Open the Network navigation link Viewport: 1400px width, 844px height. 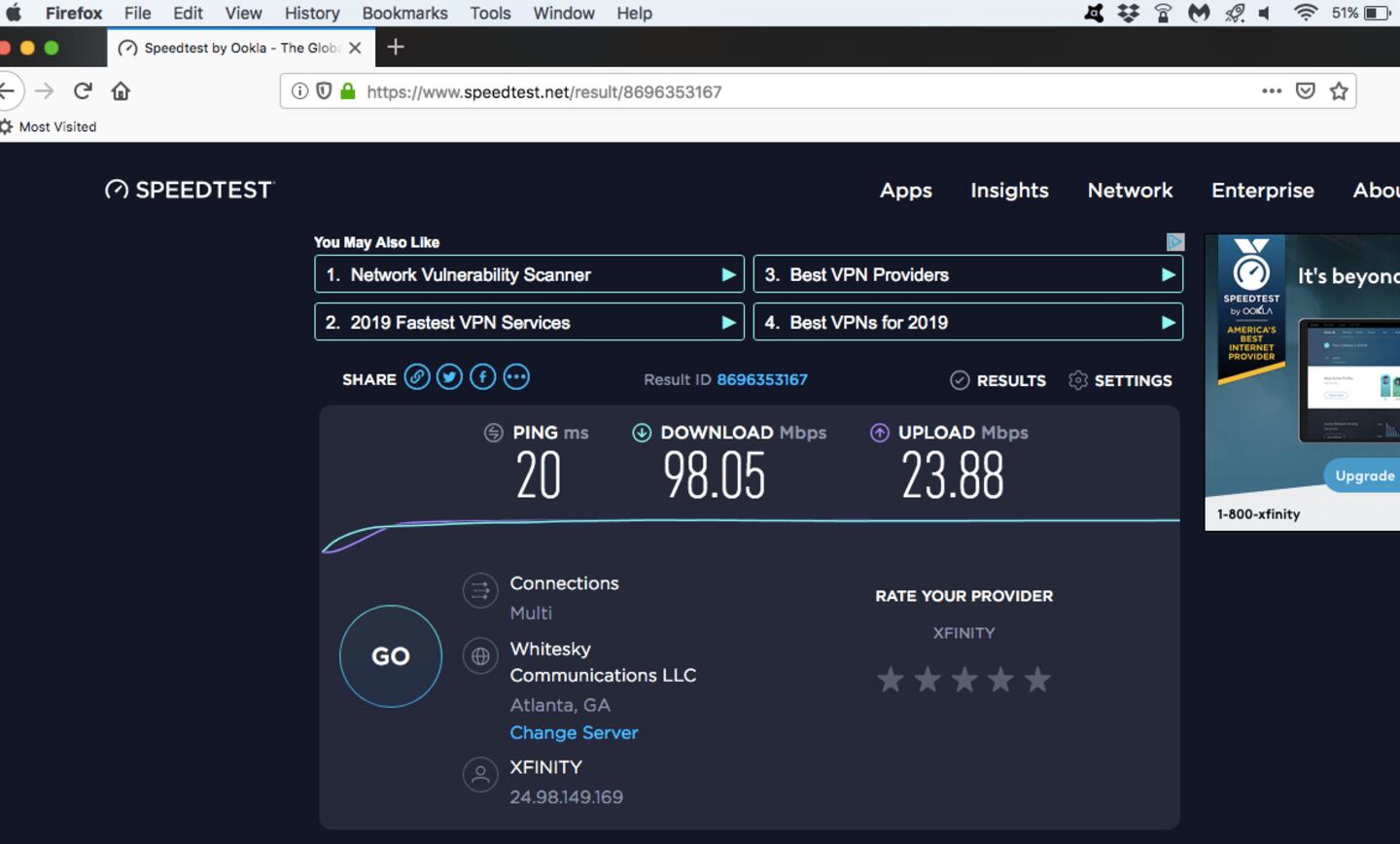1130,191
